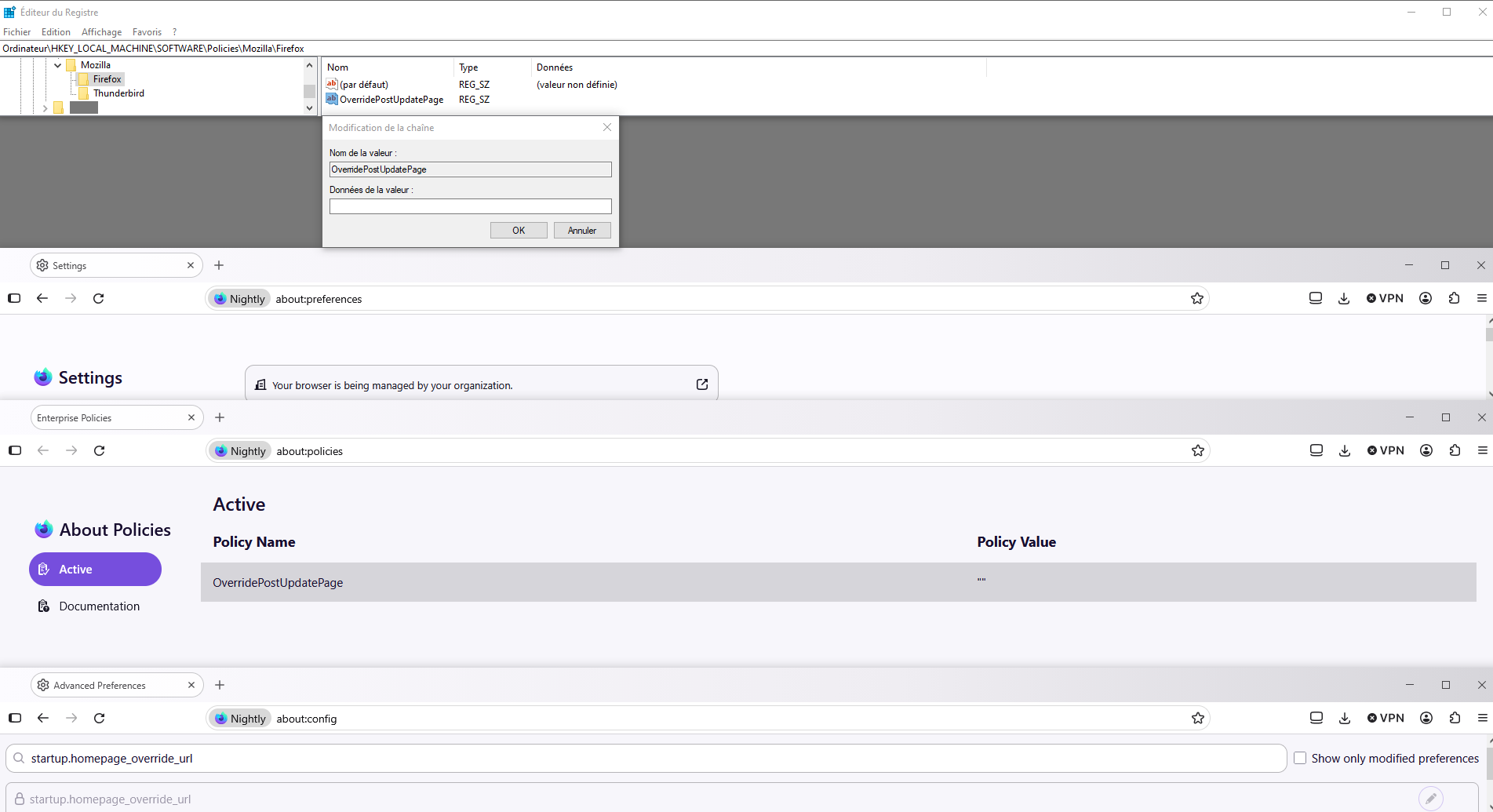Open managed-by-organization external link icon

coord(702,384)
